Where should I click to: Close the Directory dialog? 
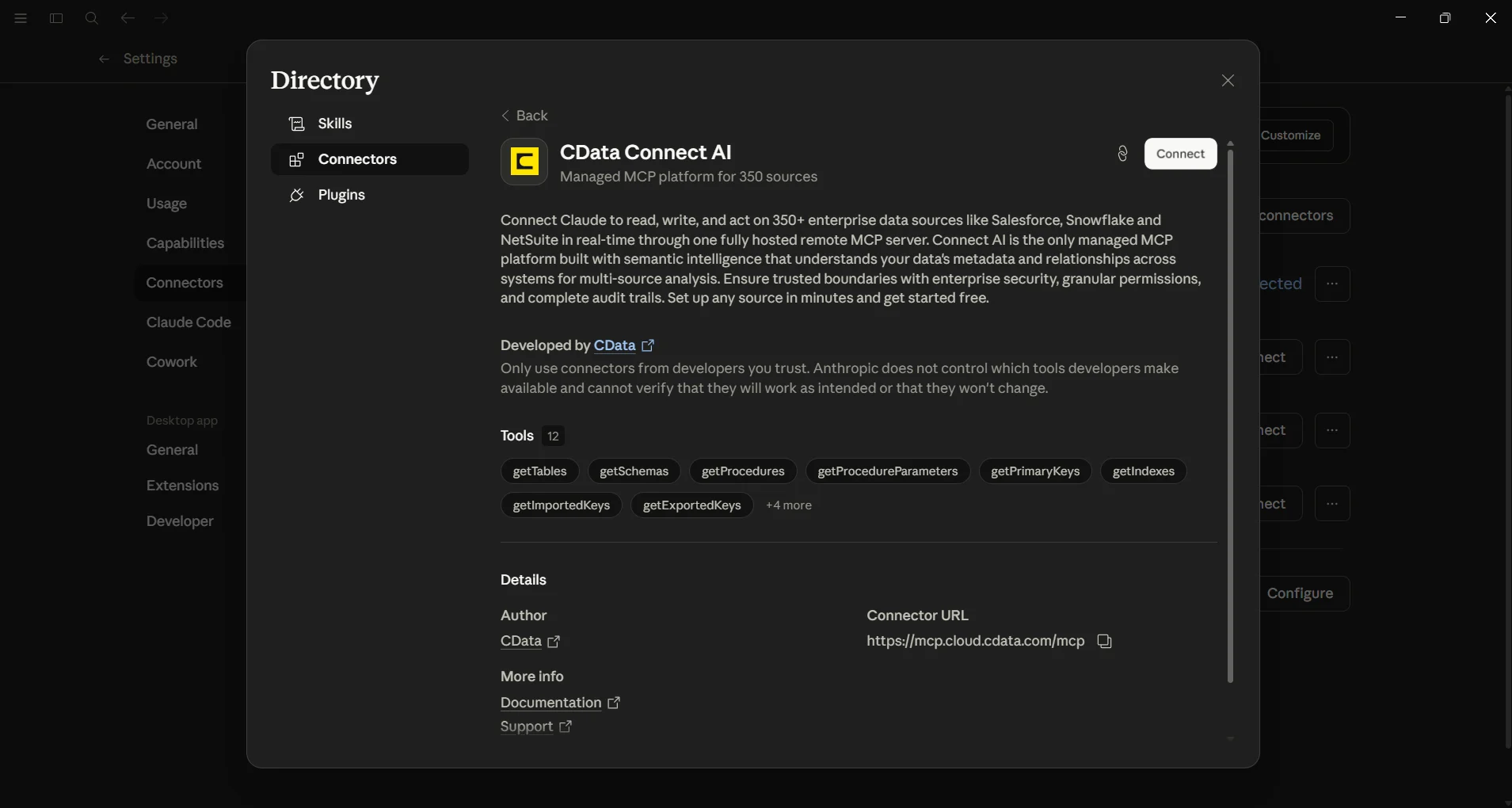[x=1228, y=81]
